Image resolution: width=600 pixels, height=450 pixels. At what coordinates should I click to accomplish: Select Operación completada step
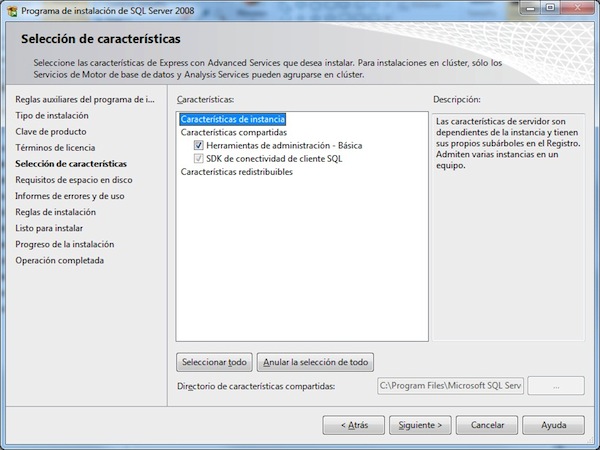click(59, 260)
